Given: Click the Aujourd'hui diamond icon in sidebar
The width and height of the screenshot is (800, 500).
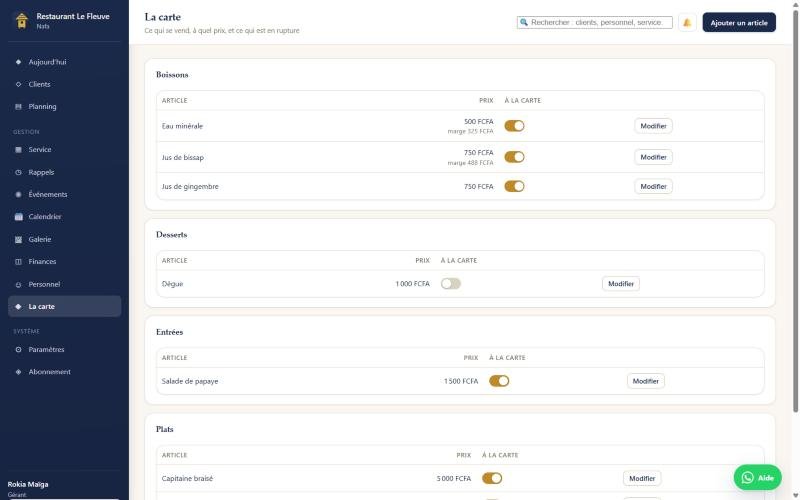Looking at the screenshot, I should click(18, 62).
